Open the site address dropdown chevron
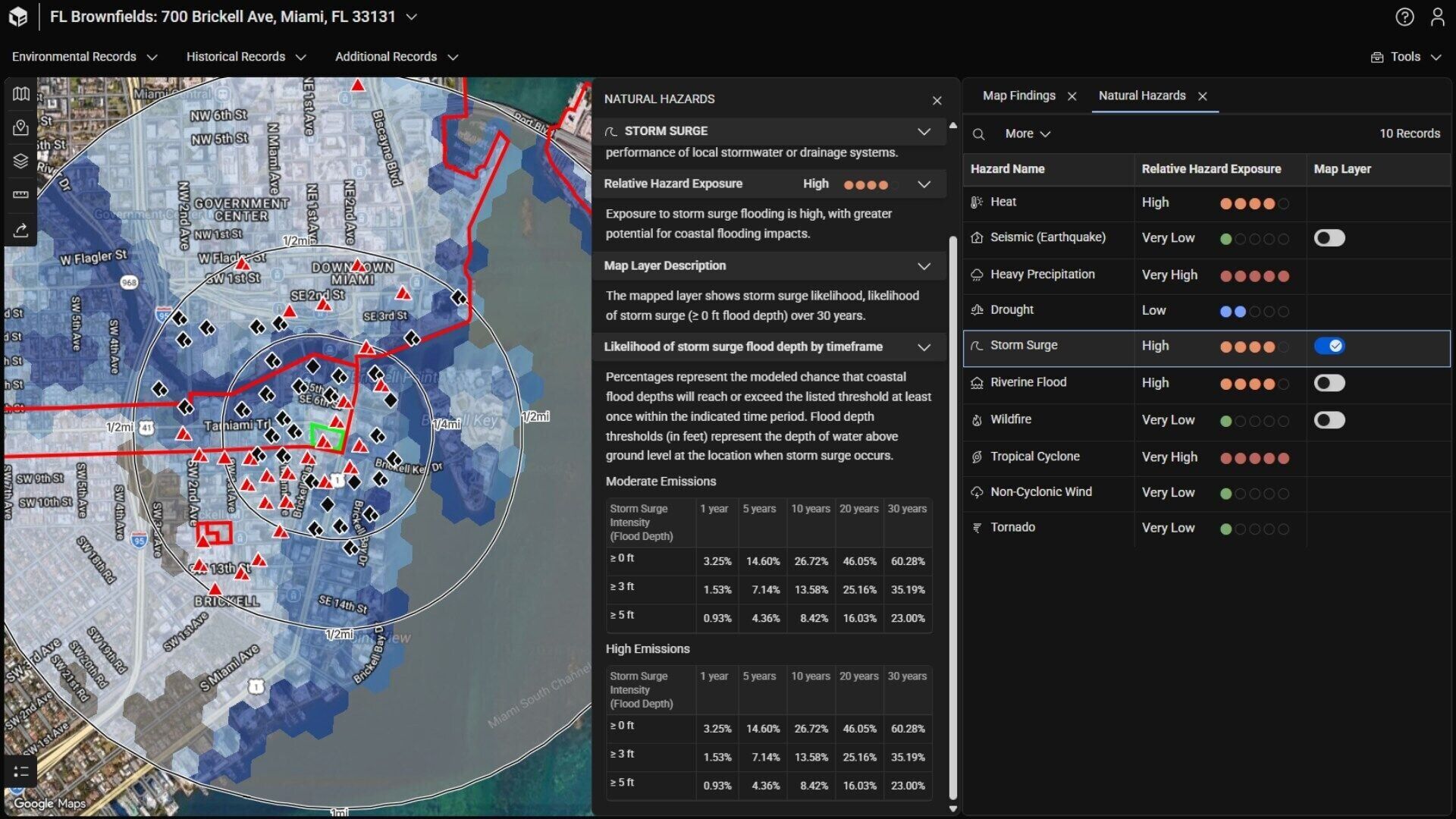This screenshot has width=1456, height=819. pos(412,17)
